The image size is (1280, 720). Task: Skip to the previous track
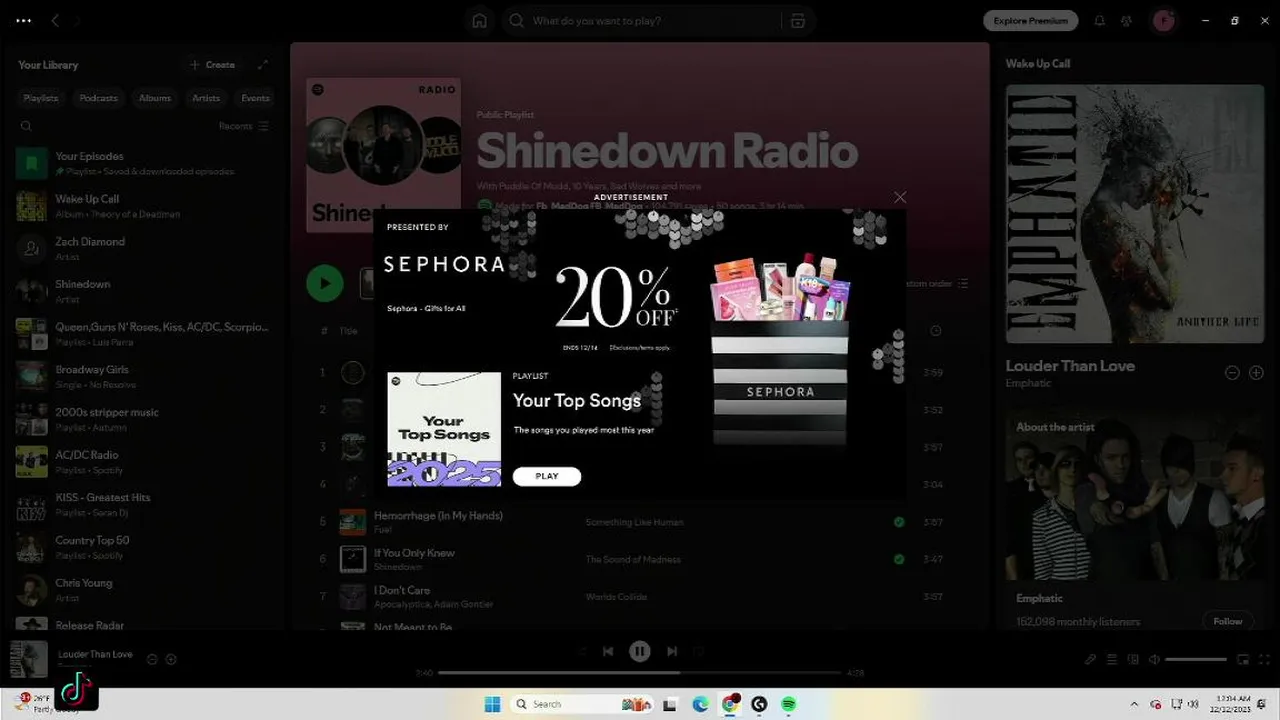(x=608, y=651)
